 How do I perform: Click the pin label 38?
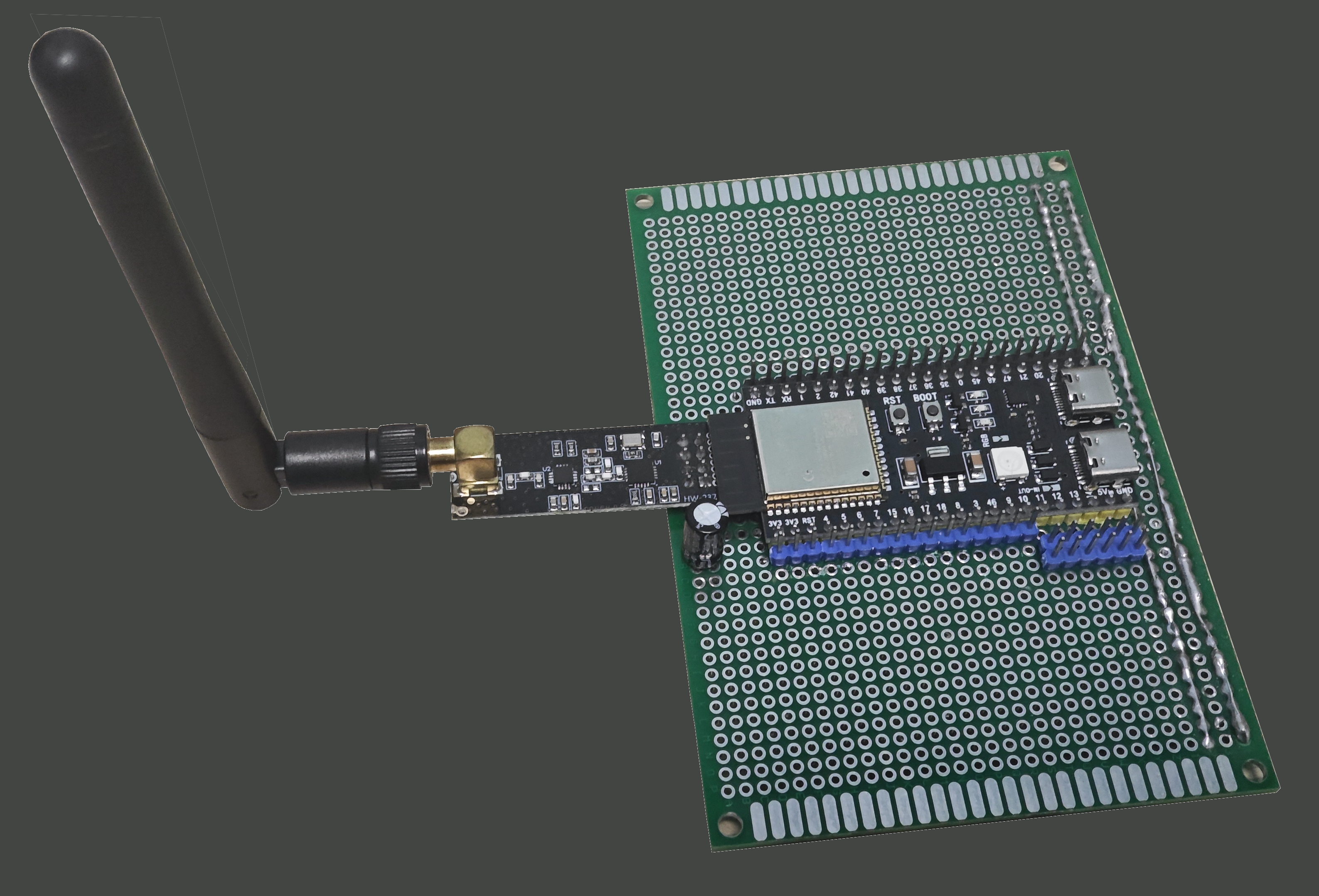898,389
